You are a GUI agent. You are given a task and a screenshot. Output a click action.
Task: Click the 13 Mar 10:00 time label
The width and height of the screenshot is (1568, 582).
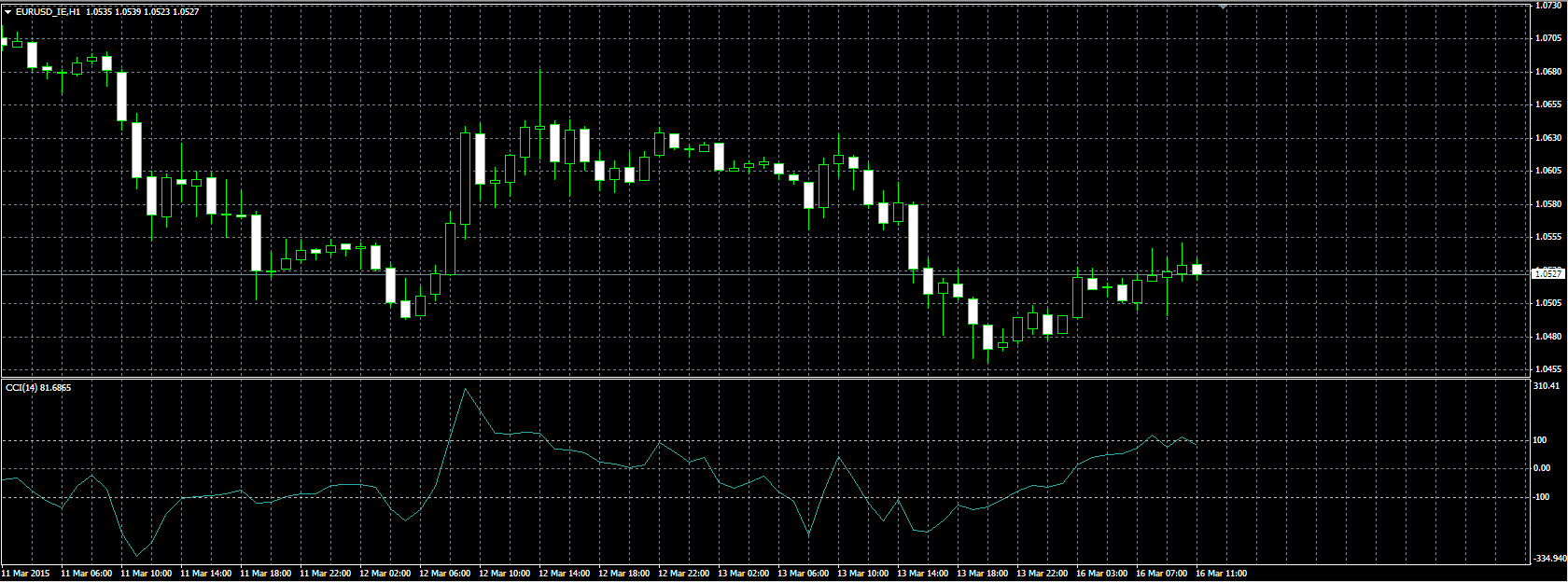862,574
